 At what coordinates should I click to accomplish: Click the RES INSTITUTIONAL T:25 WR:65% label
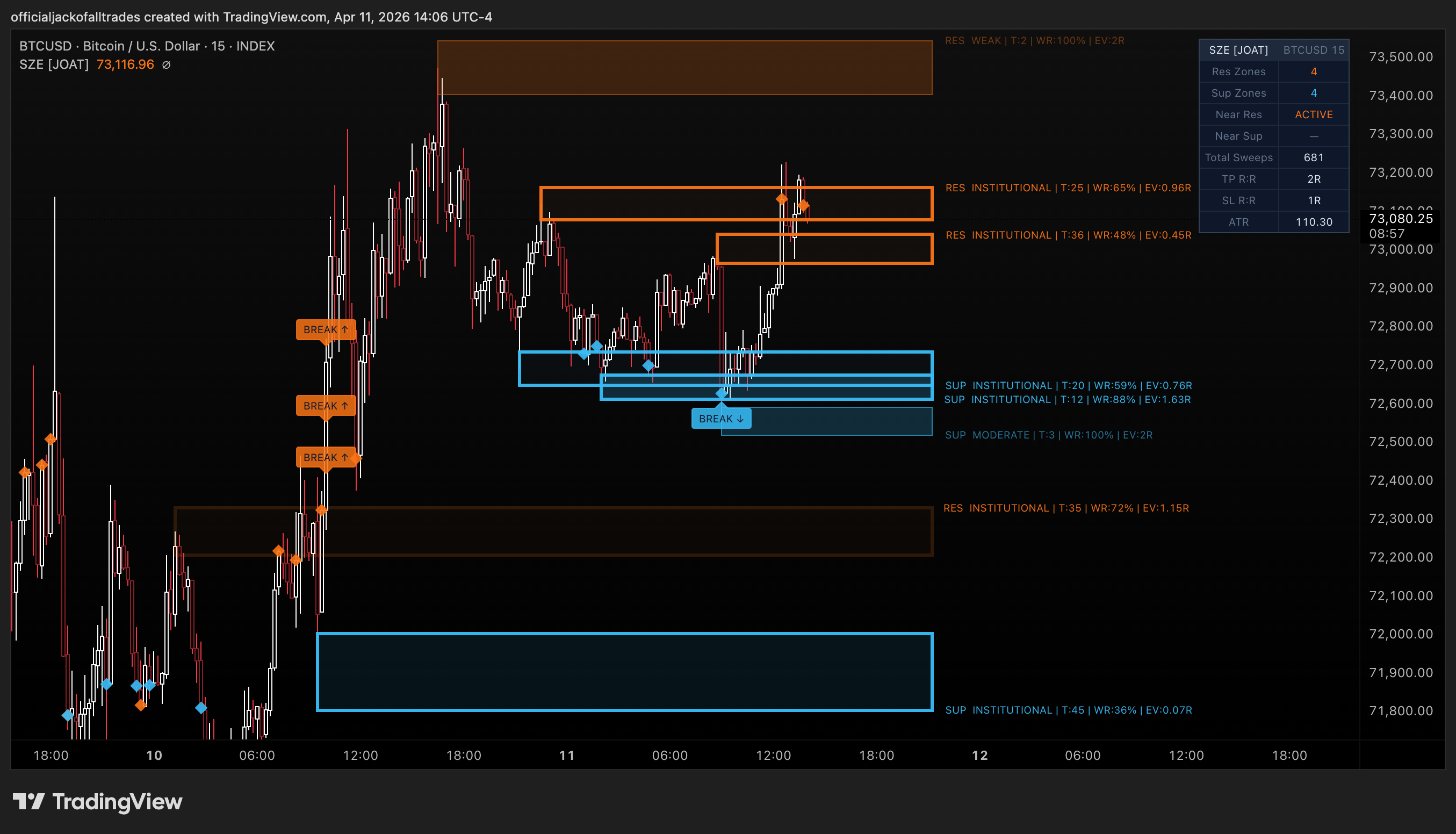click(x=1068, y=188)
